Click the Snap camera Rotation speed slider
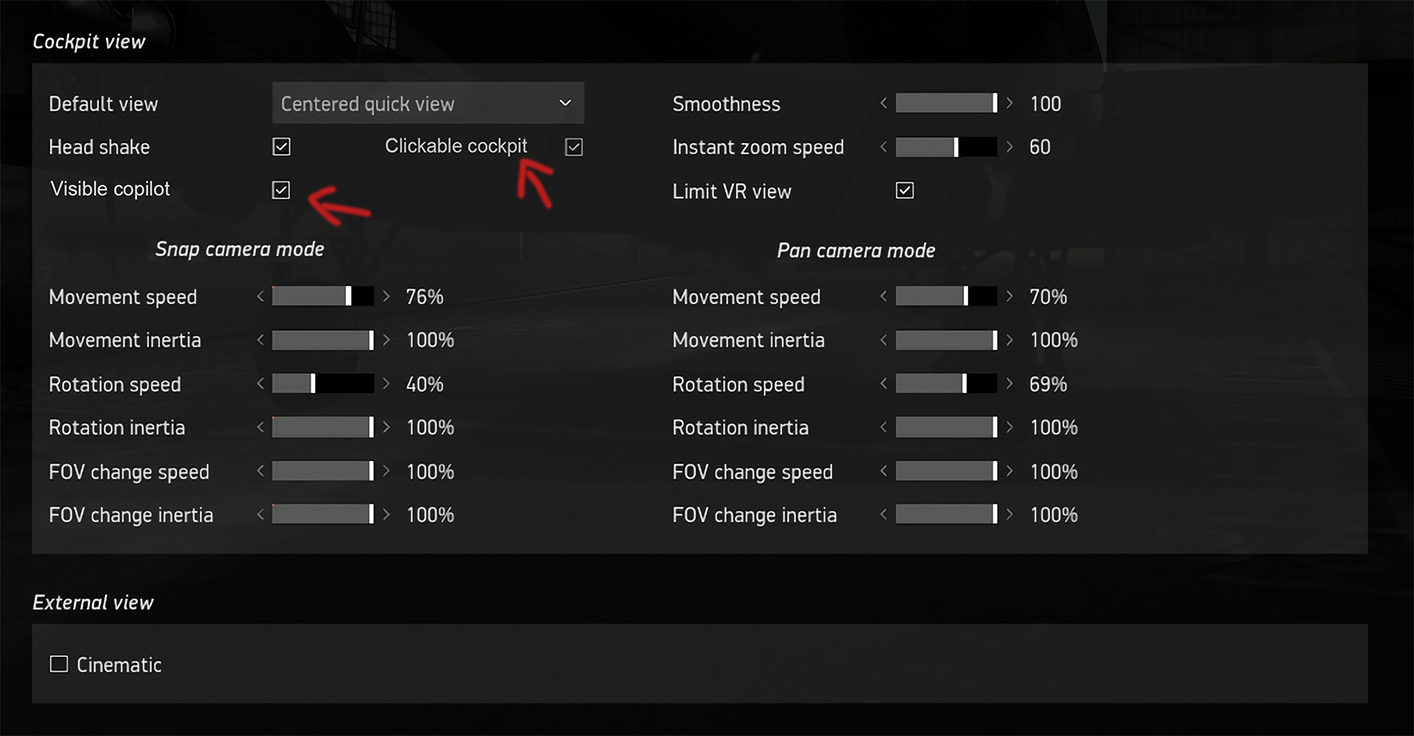1414x736 pixels. (x=323, y=384)
